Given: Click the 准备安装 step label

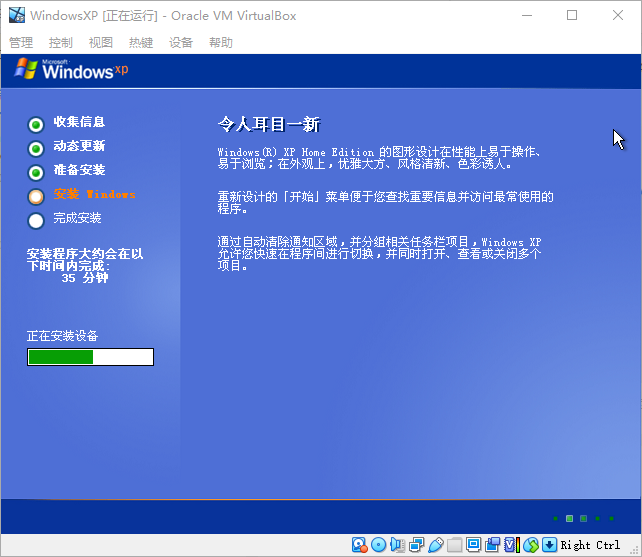Looking at the screenshot, I should coord(79,170).
